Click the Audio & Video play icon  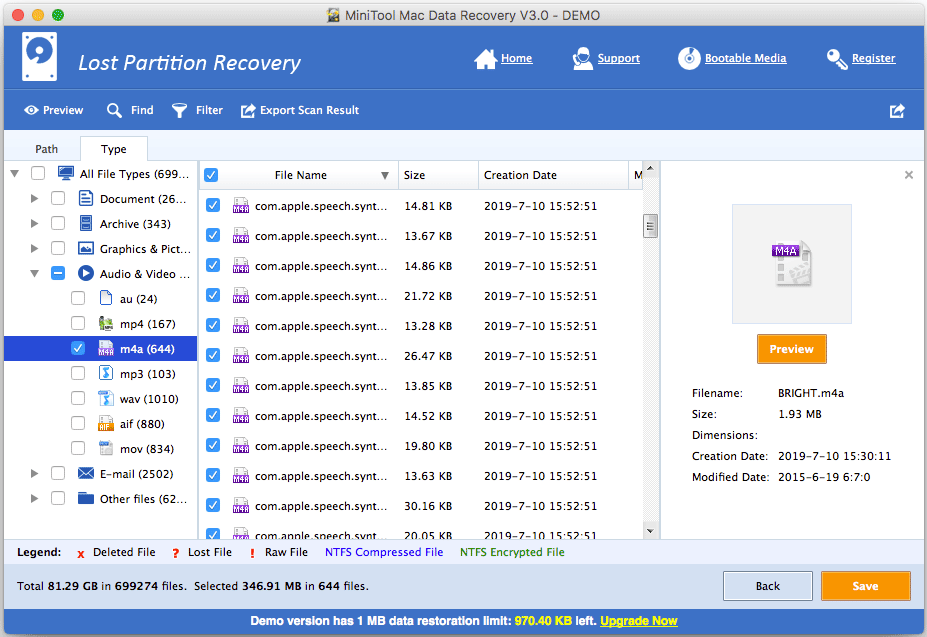pyautogui.click(x=86, y=273)
